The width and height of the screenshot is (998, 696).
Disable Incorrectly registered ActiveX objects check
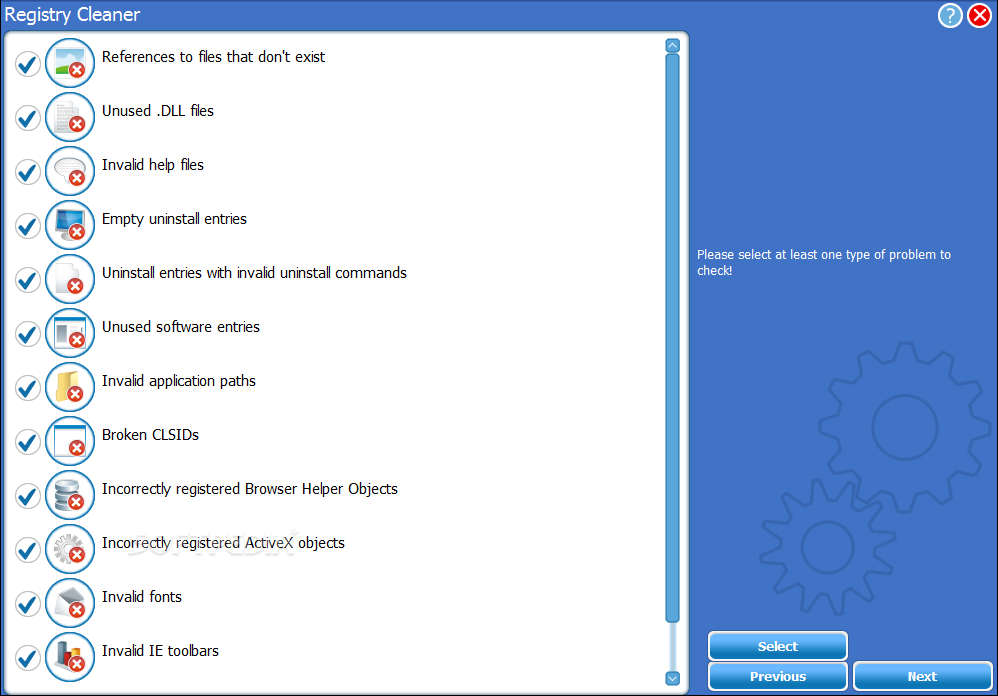28,550
